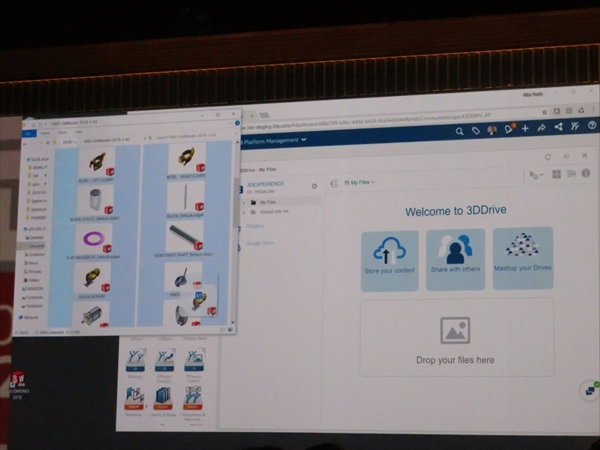600x450 pixels.
Task: Go up one folder in File Explorer
Action: tap(48, 143)
